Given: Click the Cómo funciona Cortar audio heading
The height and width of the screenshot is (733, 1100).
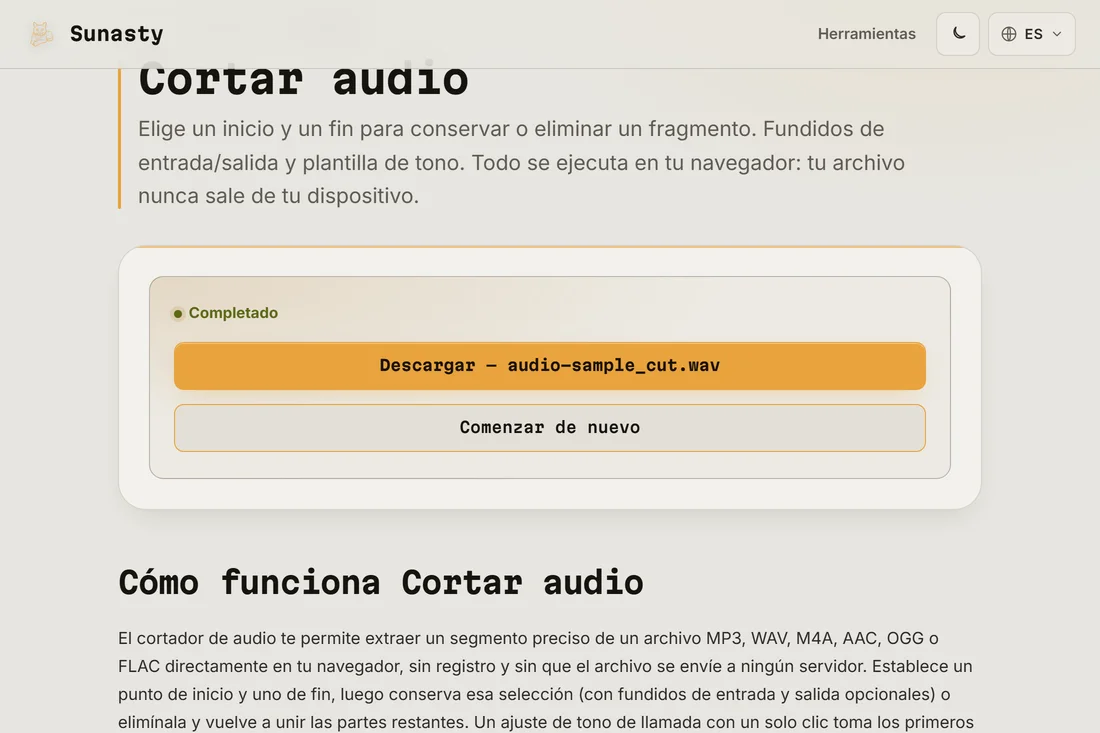Looking at the screenshot, I should coord(380,582).
